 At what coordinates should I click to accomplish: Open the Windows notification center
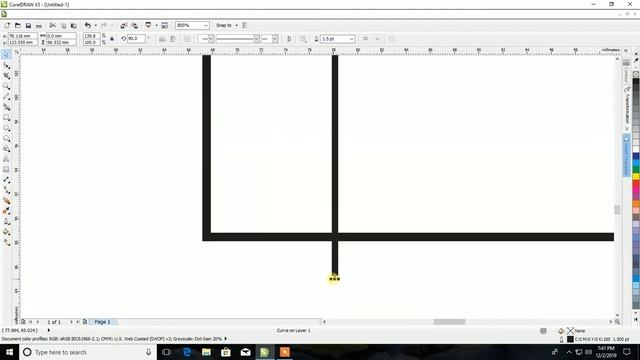click(x=627, y=352)
